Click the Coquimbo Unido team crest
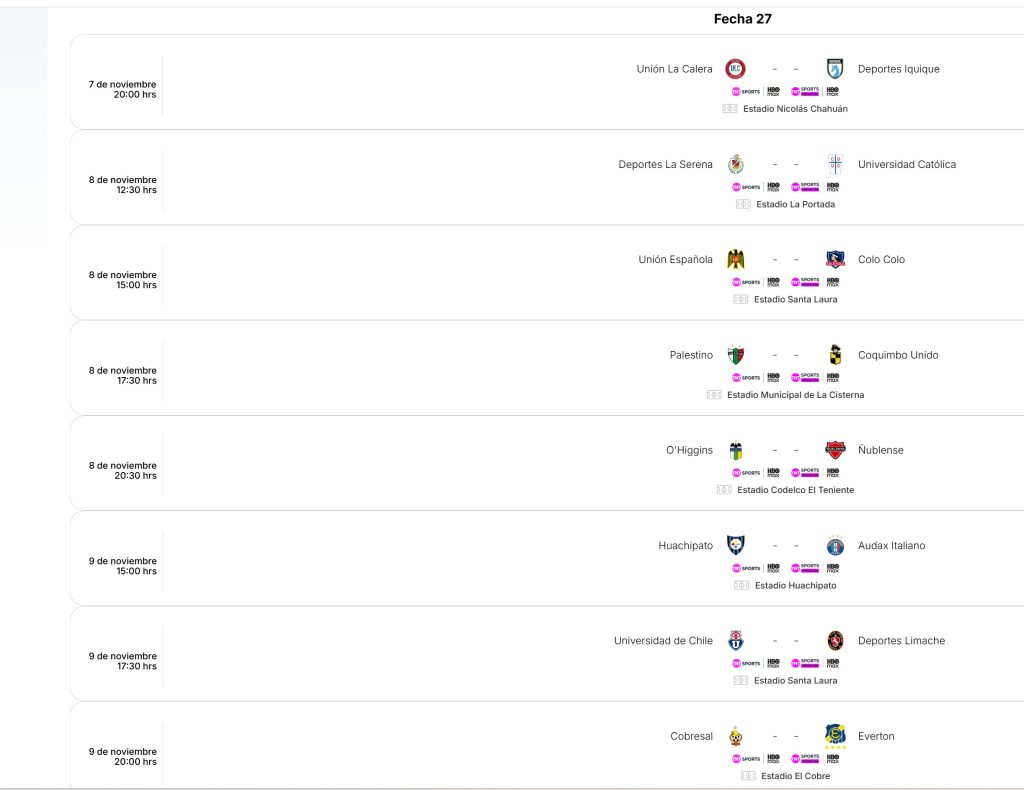 point(835,355)
